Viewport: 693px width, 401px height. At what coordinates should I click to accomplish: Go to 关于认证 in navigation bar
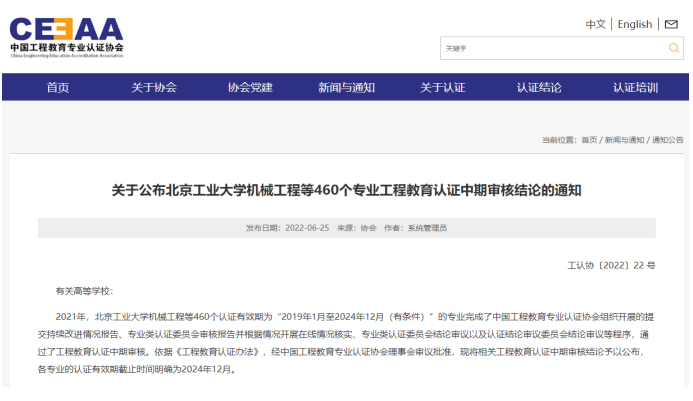(x=442, y=87)
